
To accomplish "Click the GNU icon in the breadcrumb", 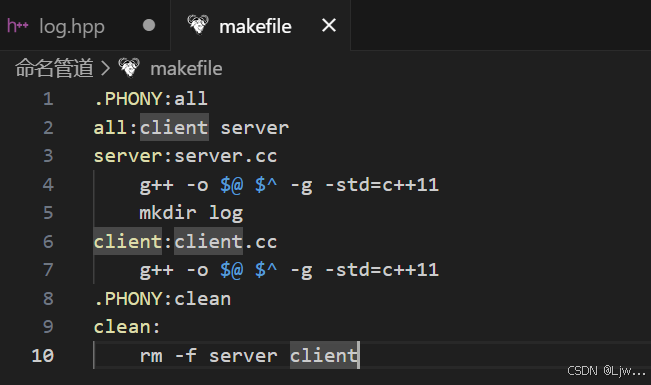I will (129, 68).
